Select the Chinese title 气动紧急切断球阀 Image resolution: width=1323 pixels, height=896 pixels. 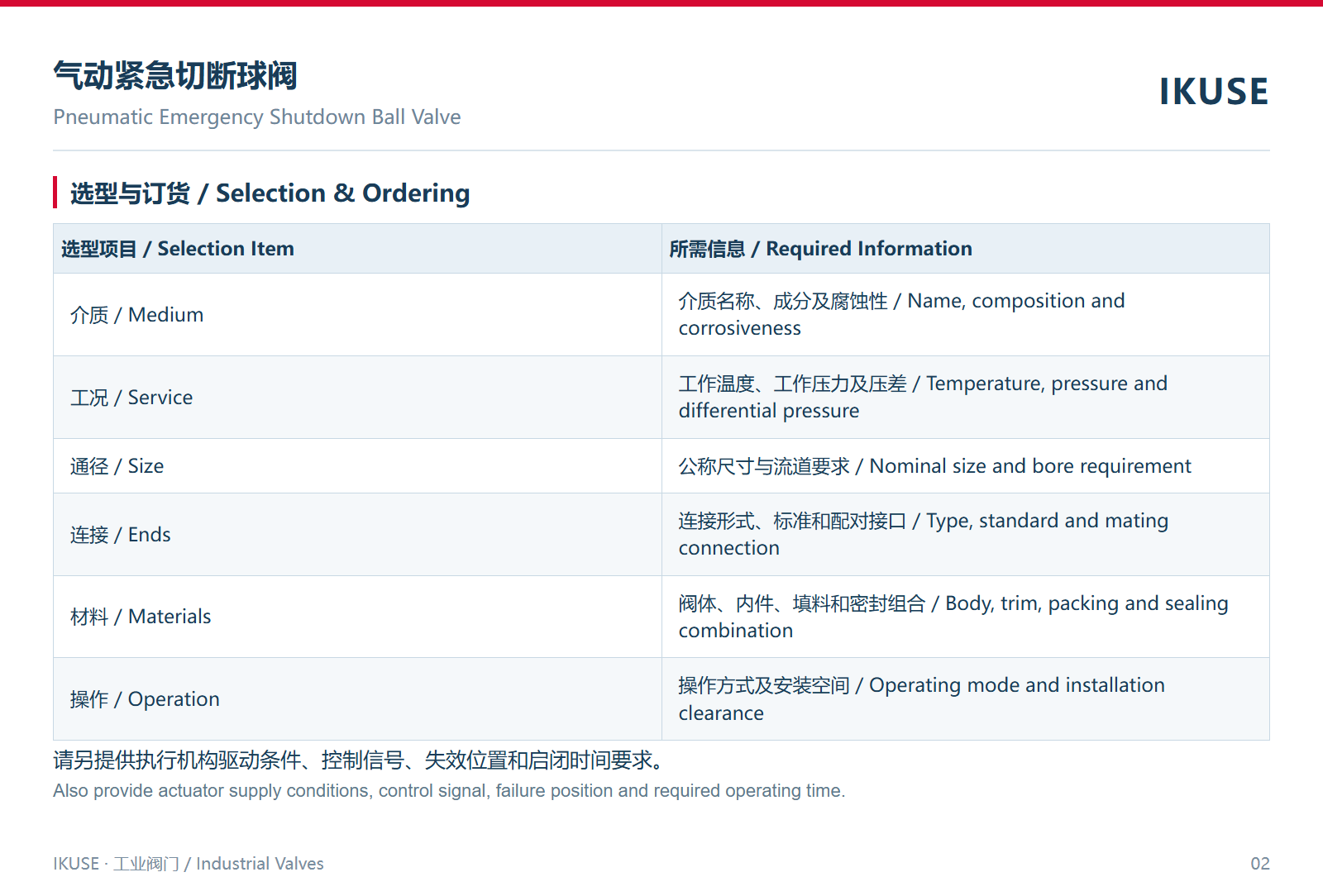pos(175,75)
